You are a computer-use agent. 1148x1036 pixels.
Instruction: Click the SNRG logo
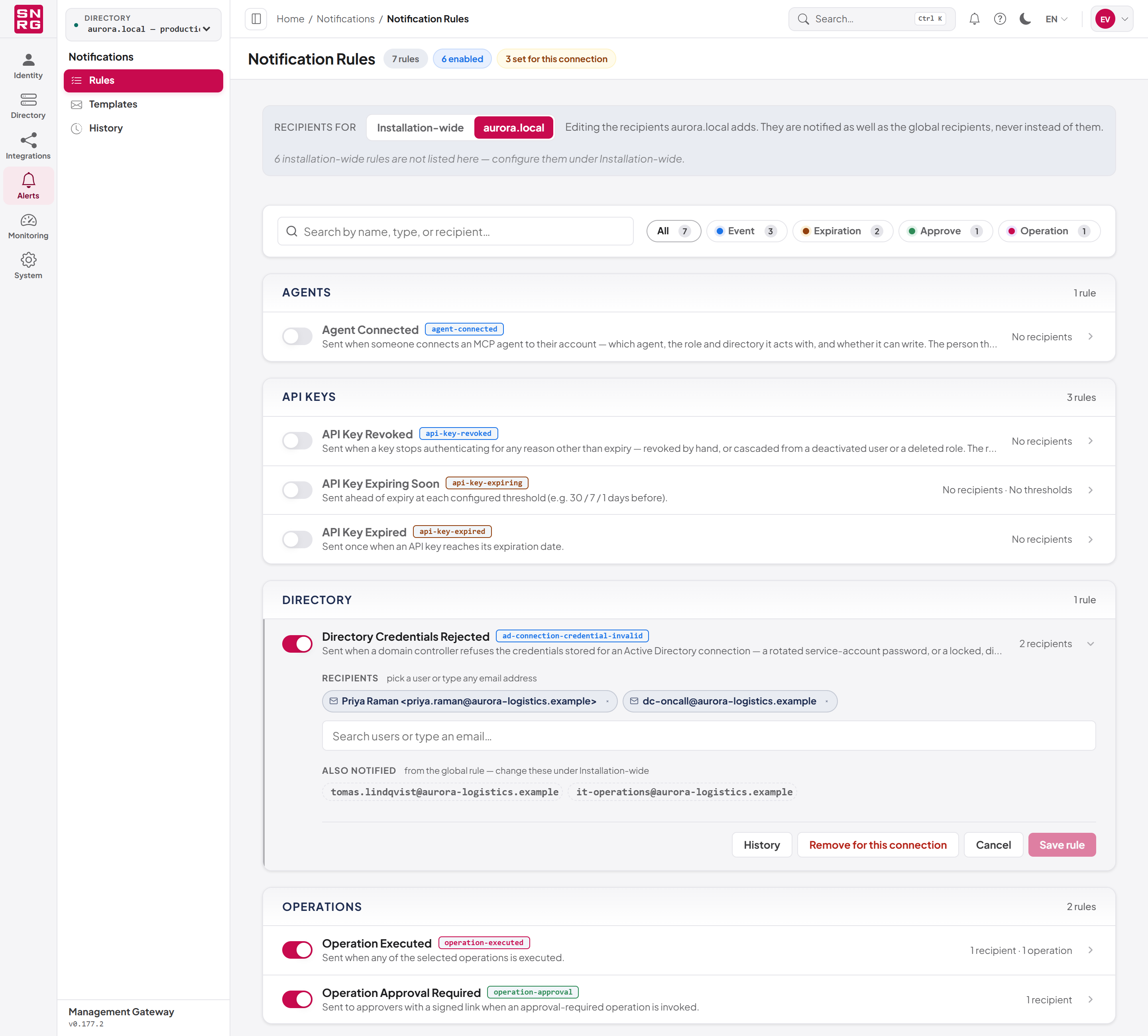tap(28, 19)
